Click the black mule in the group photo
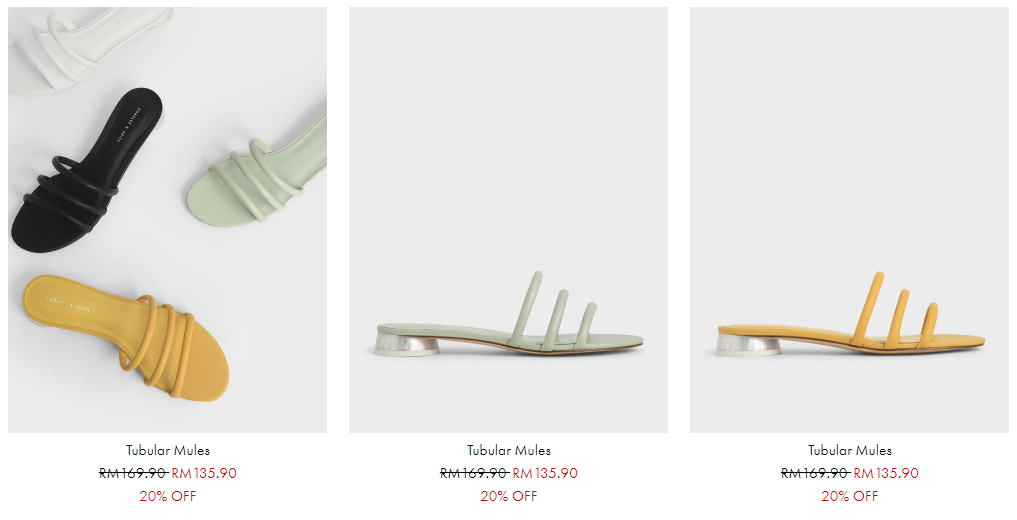1017x520 pixels. pos(84,170)
